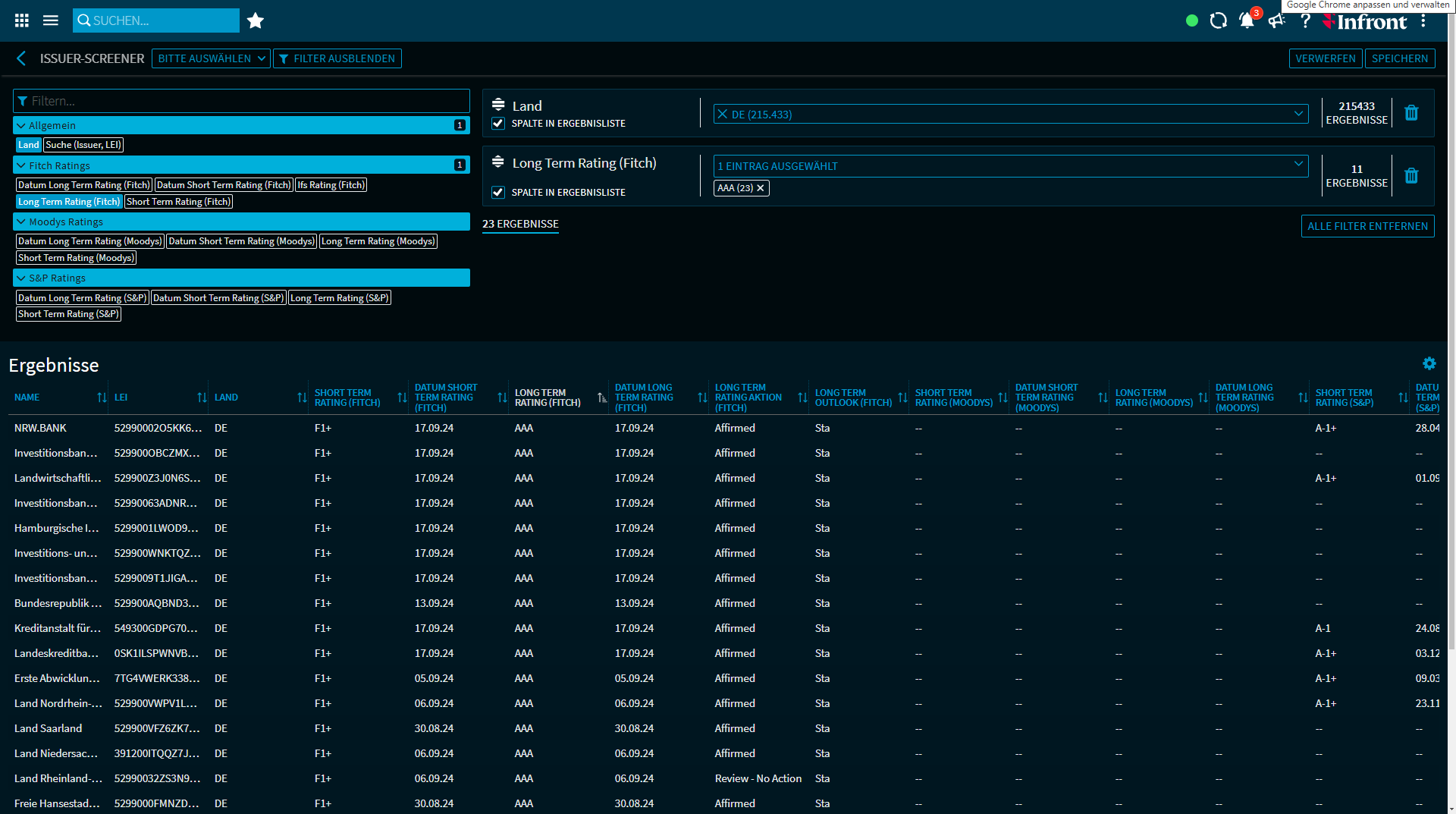Open the help question mark icon
The image size is (1456, 814).
(1306, 20)
